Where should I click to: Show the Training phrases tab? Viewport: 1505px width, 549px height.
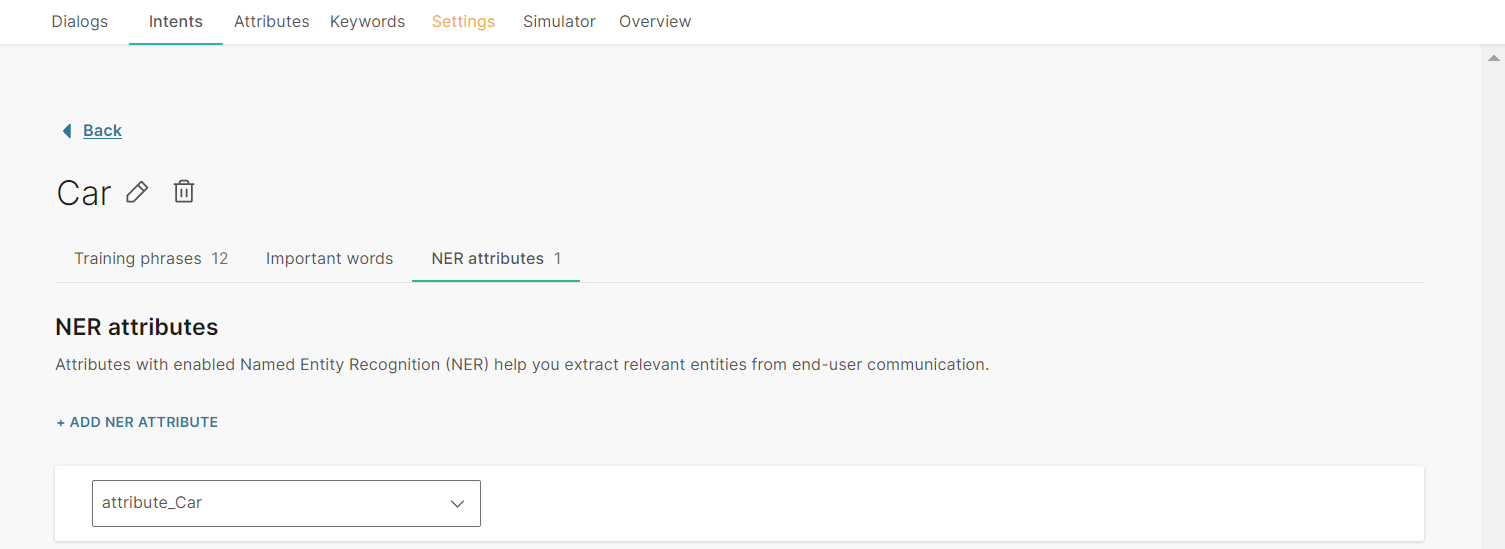(x=151, y=259)
